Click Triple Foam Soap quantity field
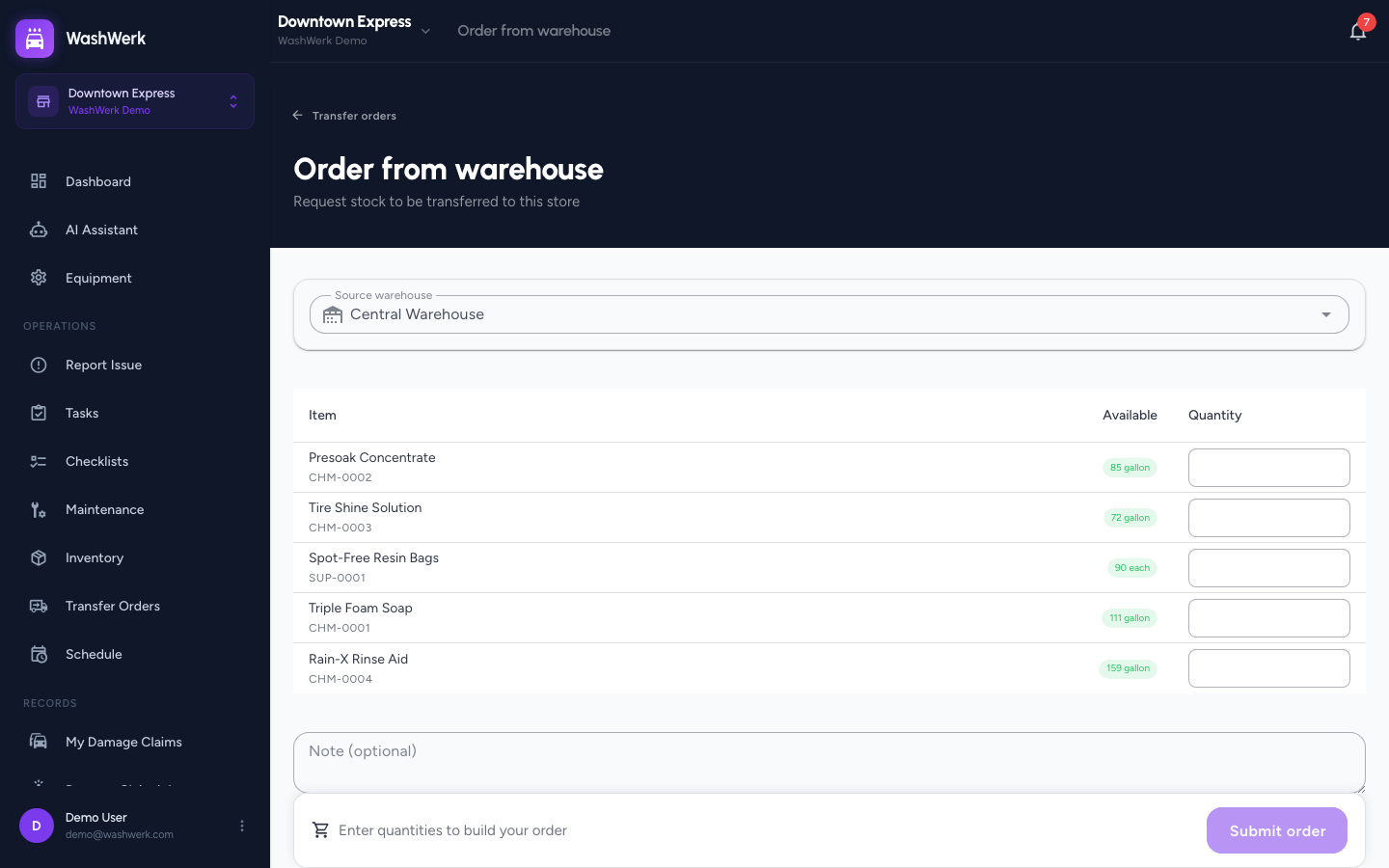This screenshot has height=868, width=1389. [1269, 618]
